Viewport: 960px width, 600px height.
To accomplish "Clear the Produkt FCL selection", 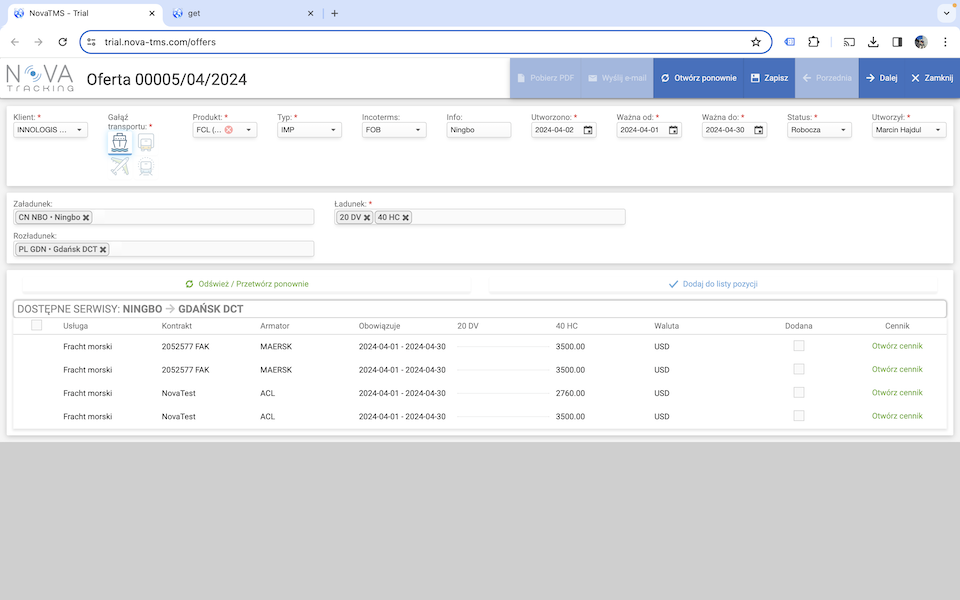I will [229, 130].
